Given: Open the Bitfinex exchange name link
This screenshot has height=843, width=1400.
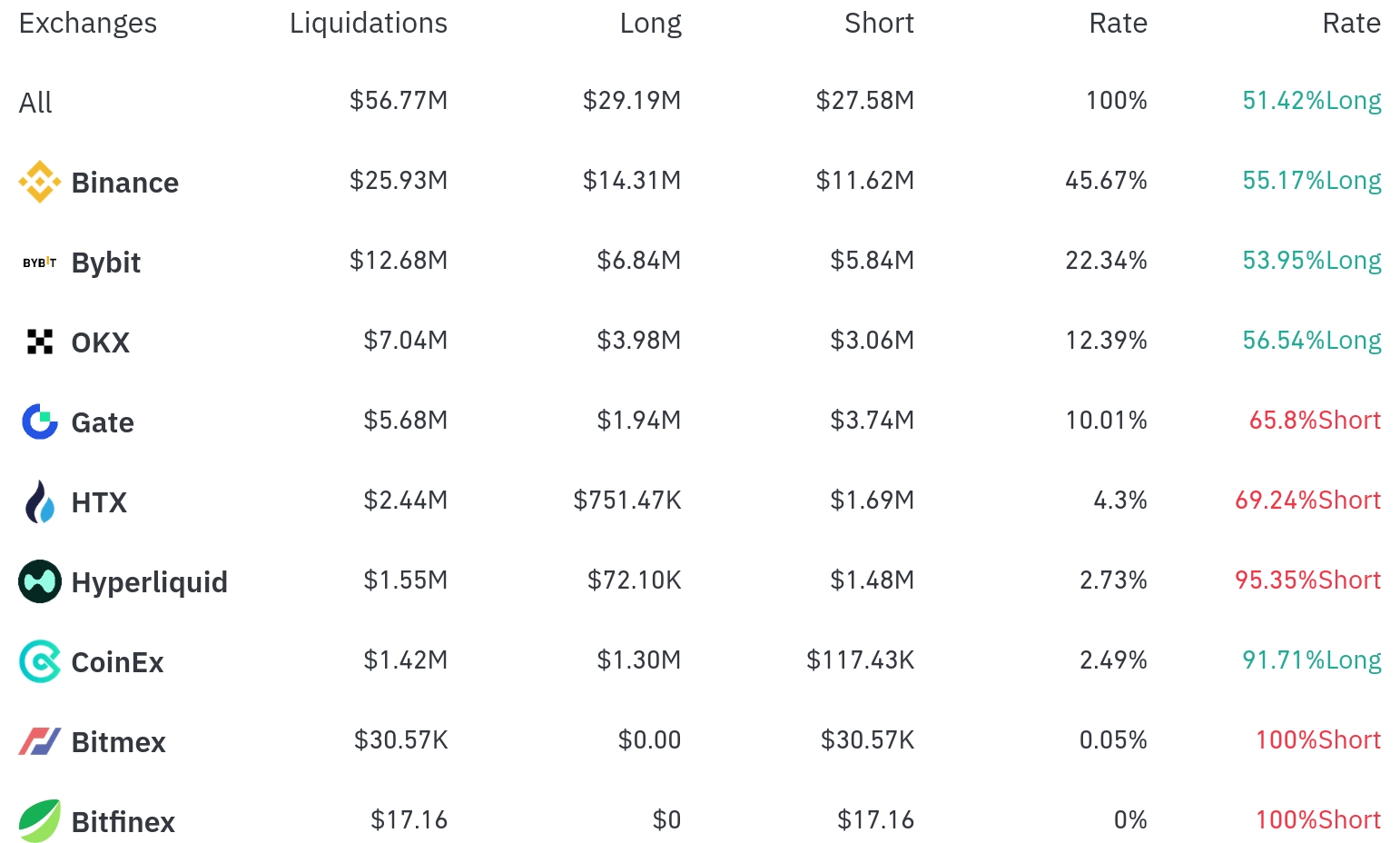Looking at the screenshot, I should [x=123, y=822].
